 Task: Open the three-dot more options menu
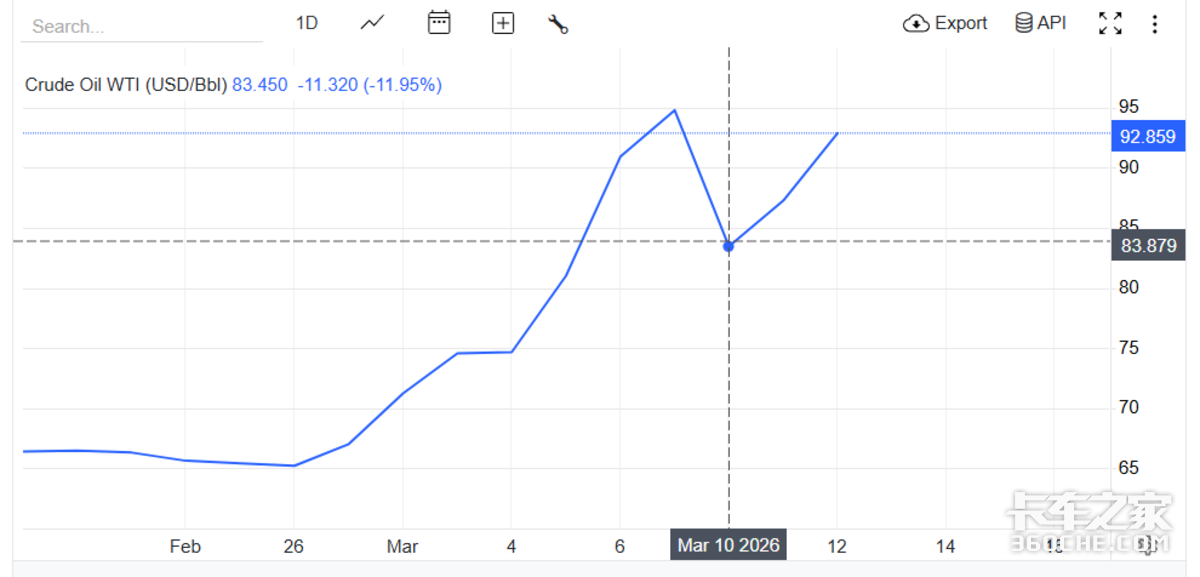click(1155, 24)
